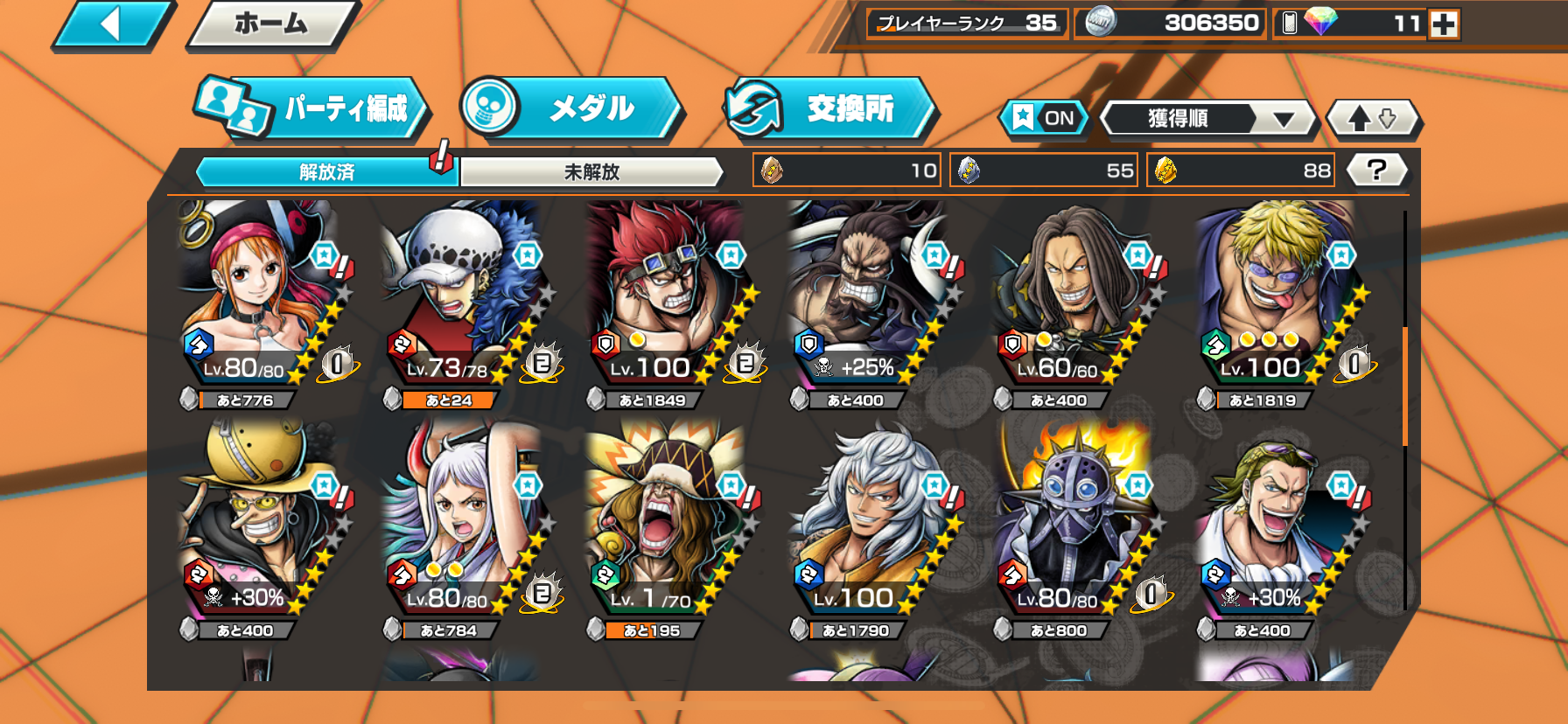
Task: Flip sort order with up-down arrows
Action: point(1373,118)
